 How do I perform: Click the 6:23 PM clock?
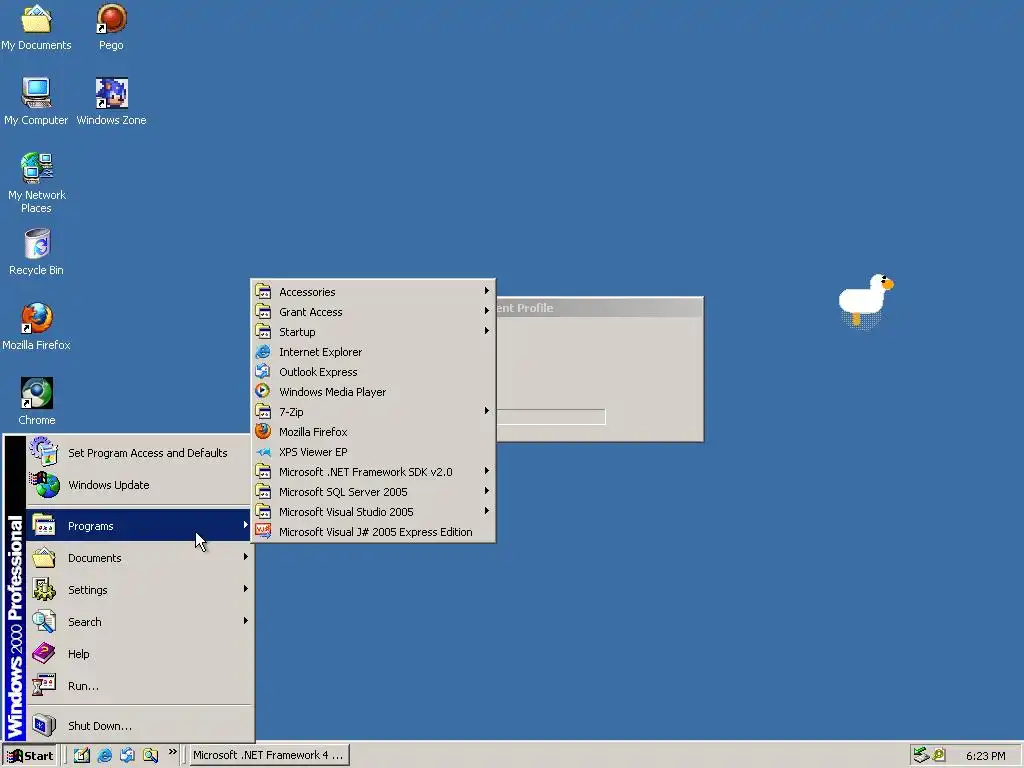coord(985,756)
